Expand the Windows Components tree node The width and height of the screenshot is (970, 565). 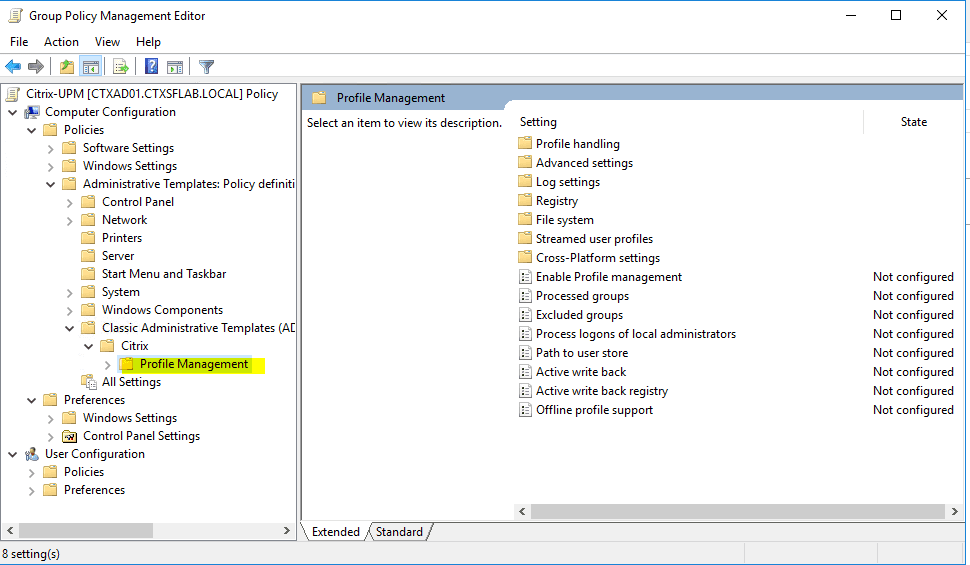point(70,311)
